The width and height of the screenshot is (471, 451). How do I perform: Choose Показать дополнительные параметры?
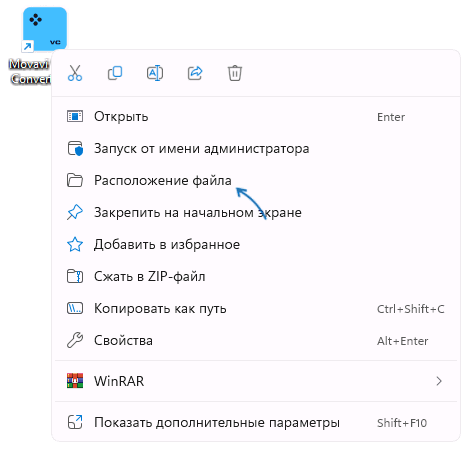click(x=256, y=423)
